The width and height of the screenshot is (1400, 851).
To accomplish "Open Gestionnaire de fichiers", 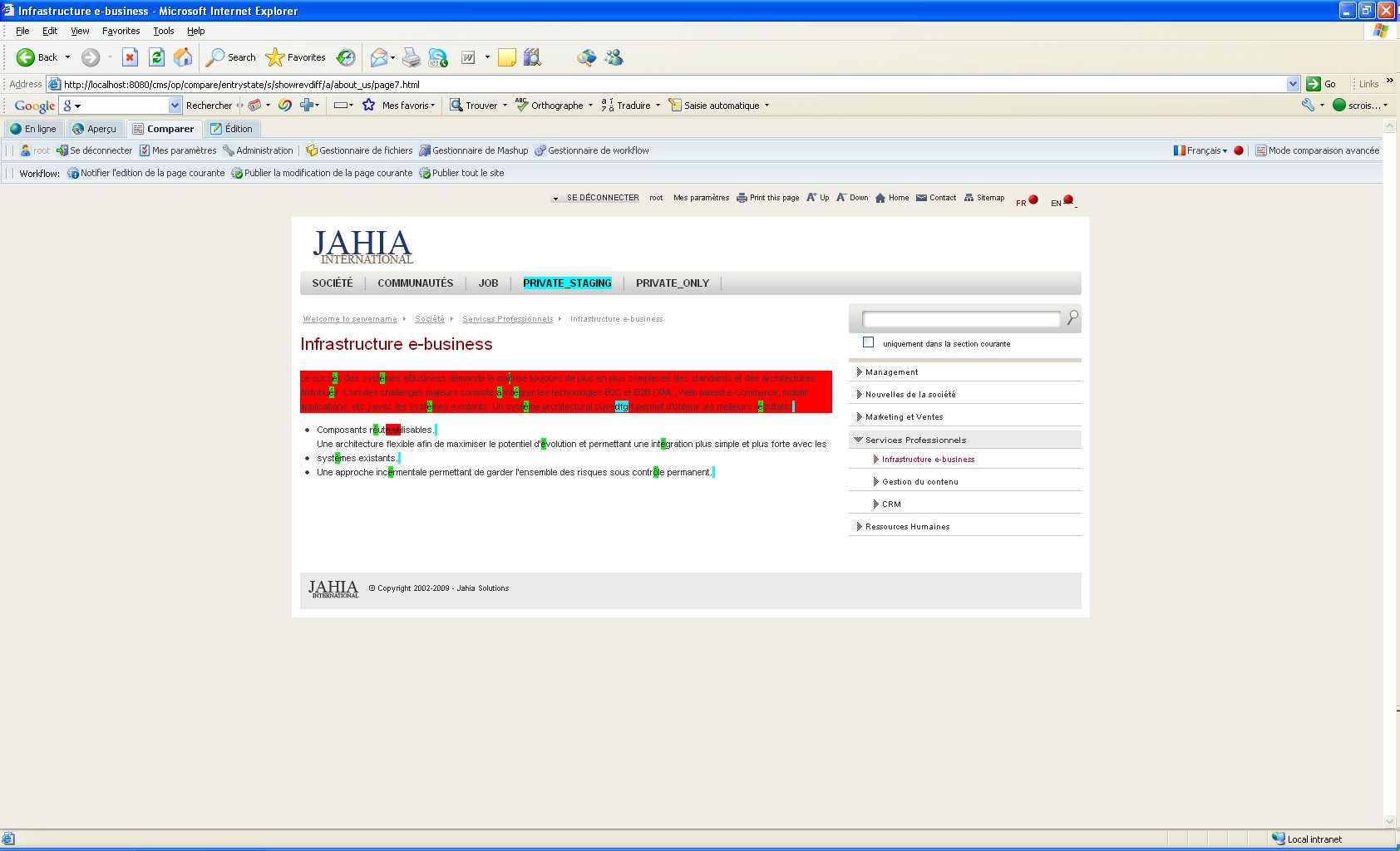I will click(x=359, y=150).
